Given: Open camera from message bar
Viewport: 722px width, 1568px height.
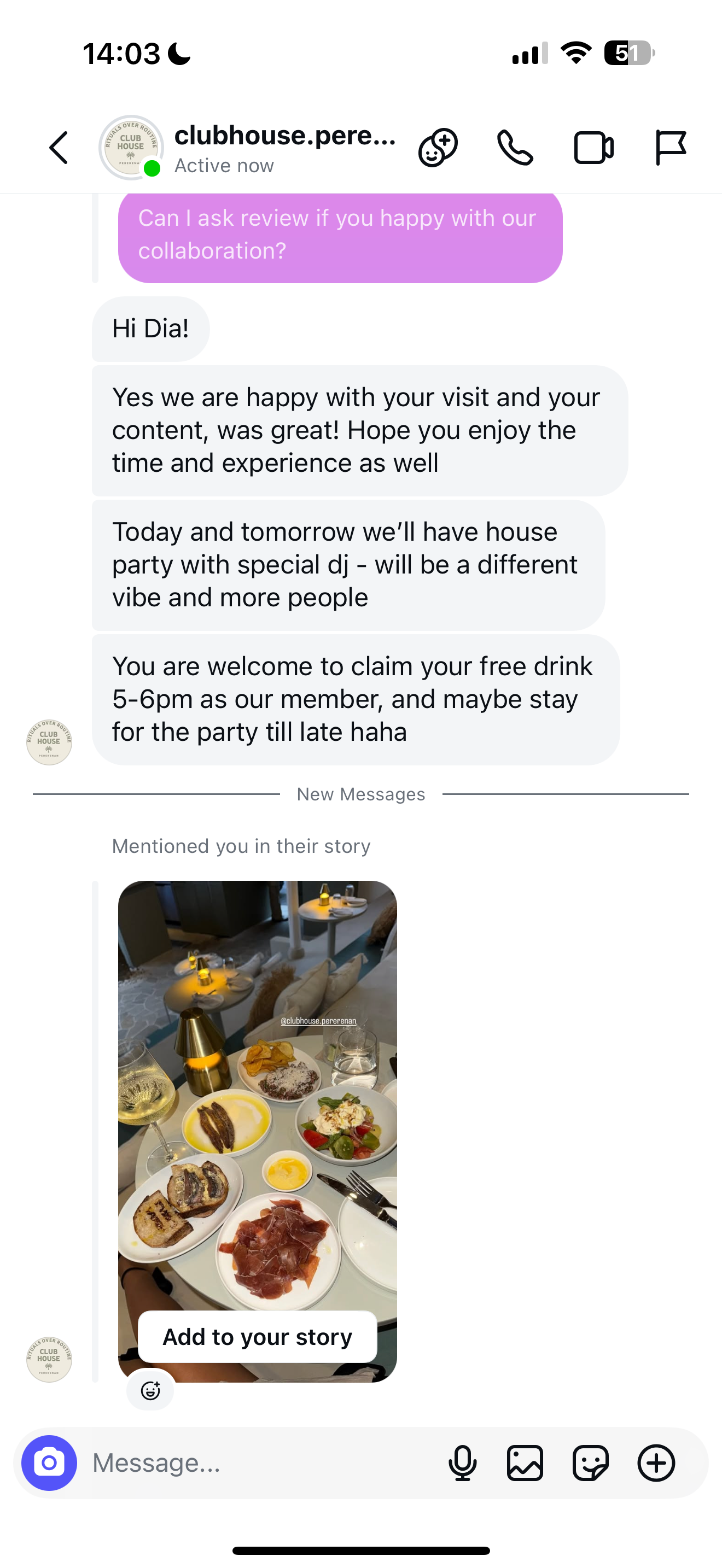Looking at the screenshot, I should coord(49,1462).
